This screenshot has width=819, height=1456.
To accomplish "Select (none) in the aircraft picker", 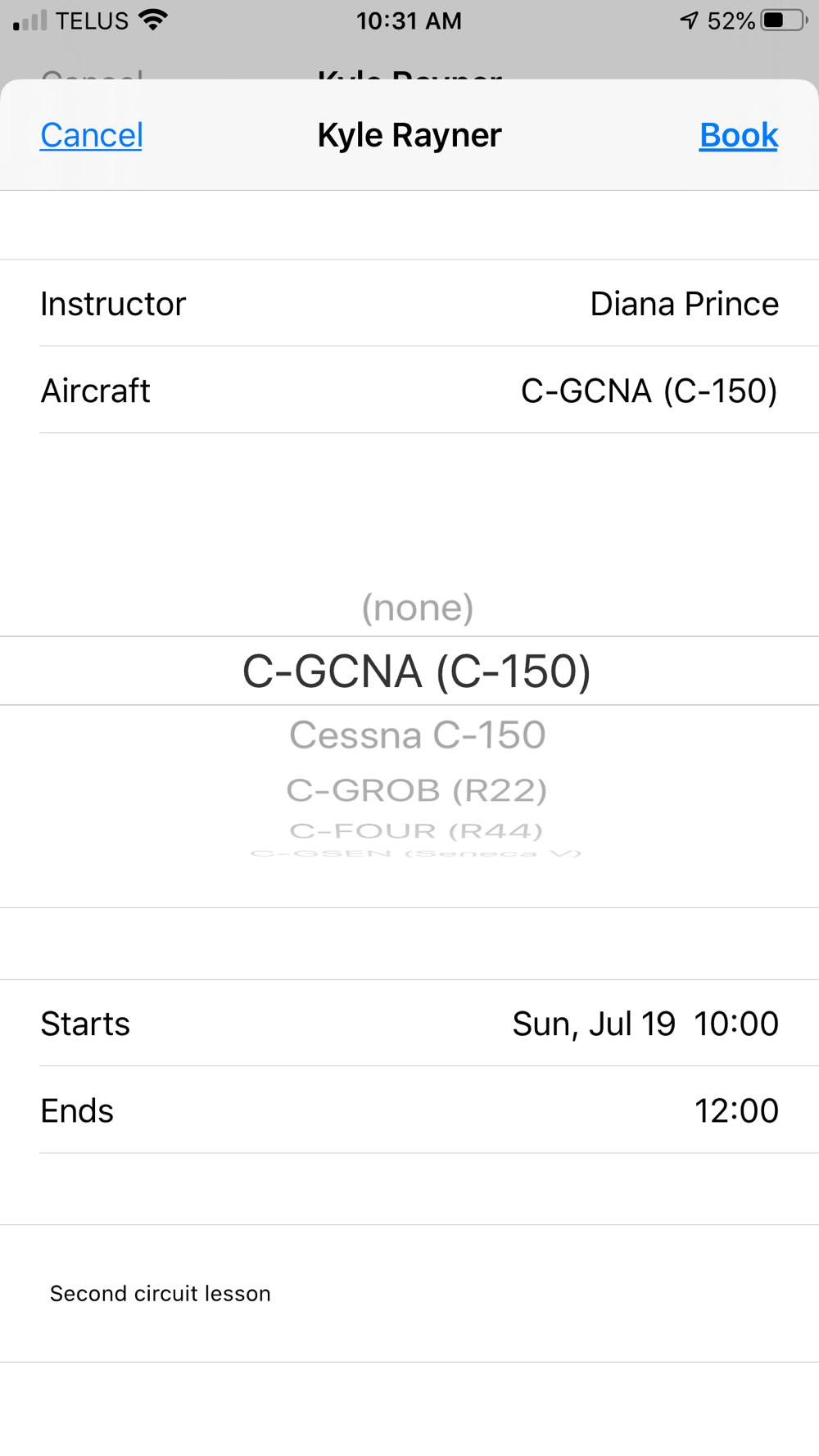I will pos(418,608).
